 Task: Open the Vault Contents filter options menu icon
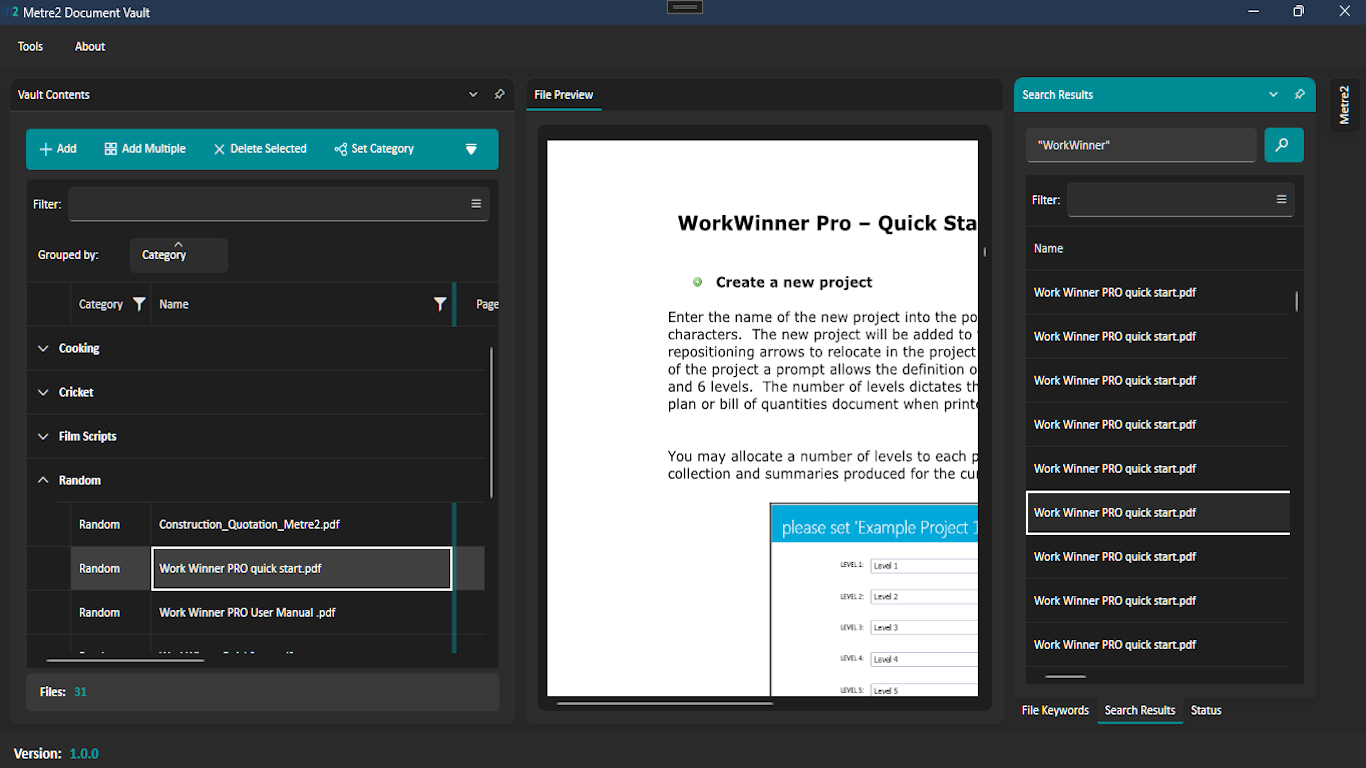pyautogui.click(x=476, y=204)
